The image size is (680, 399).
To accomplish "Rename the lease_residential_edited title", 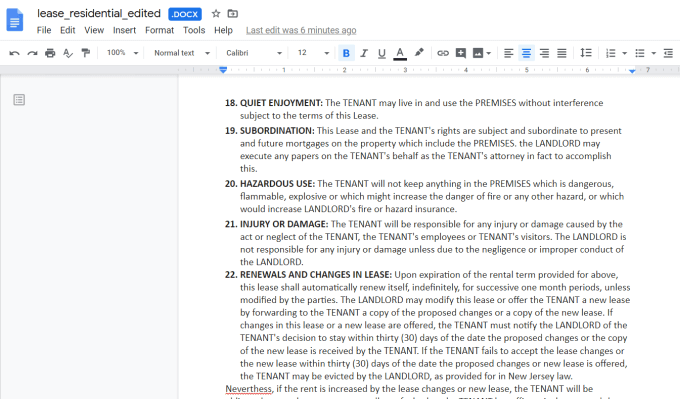I will (99, 13).
